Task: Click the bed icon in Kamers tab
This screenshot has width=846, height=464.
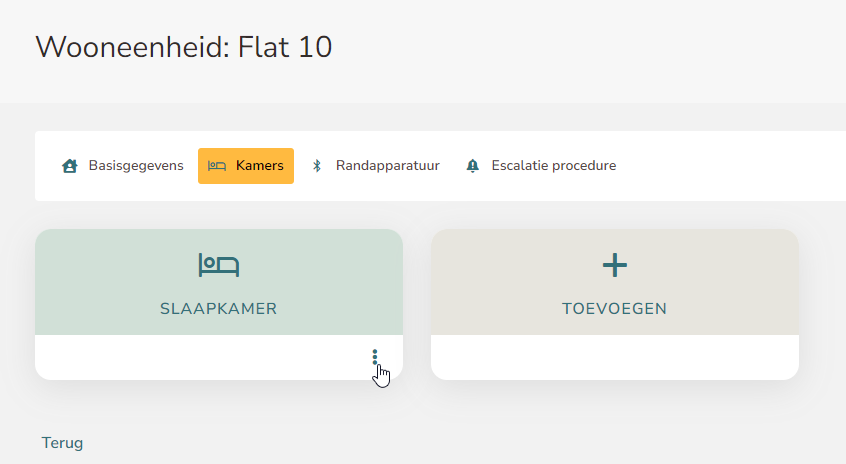Action: point(217,166)
